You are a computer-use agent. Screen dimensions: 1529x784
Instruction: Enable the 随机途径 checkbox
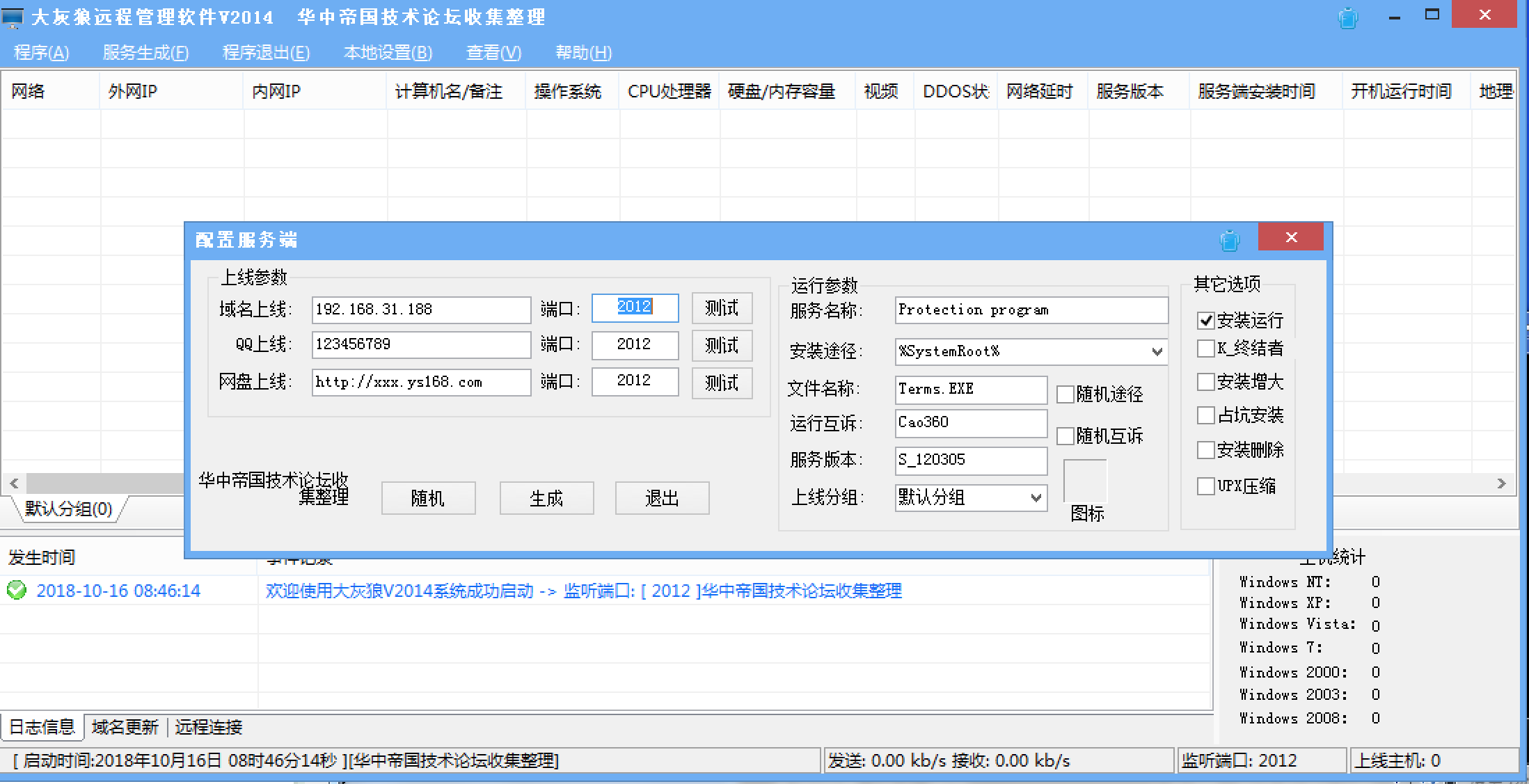point(1065,394)
